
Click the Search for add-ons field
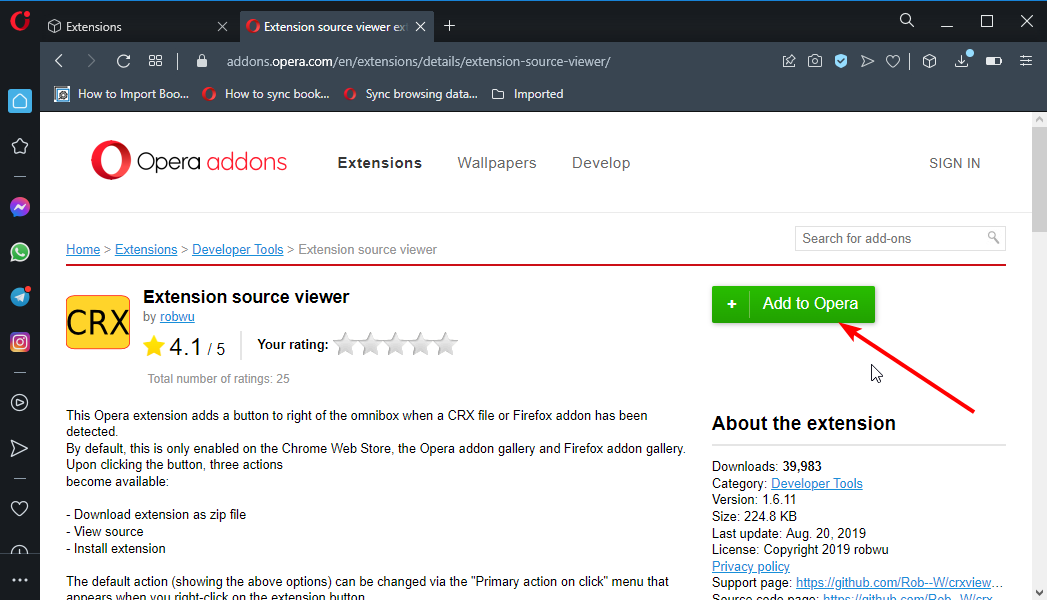point(890,238)
